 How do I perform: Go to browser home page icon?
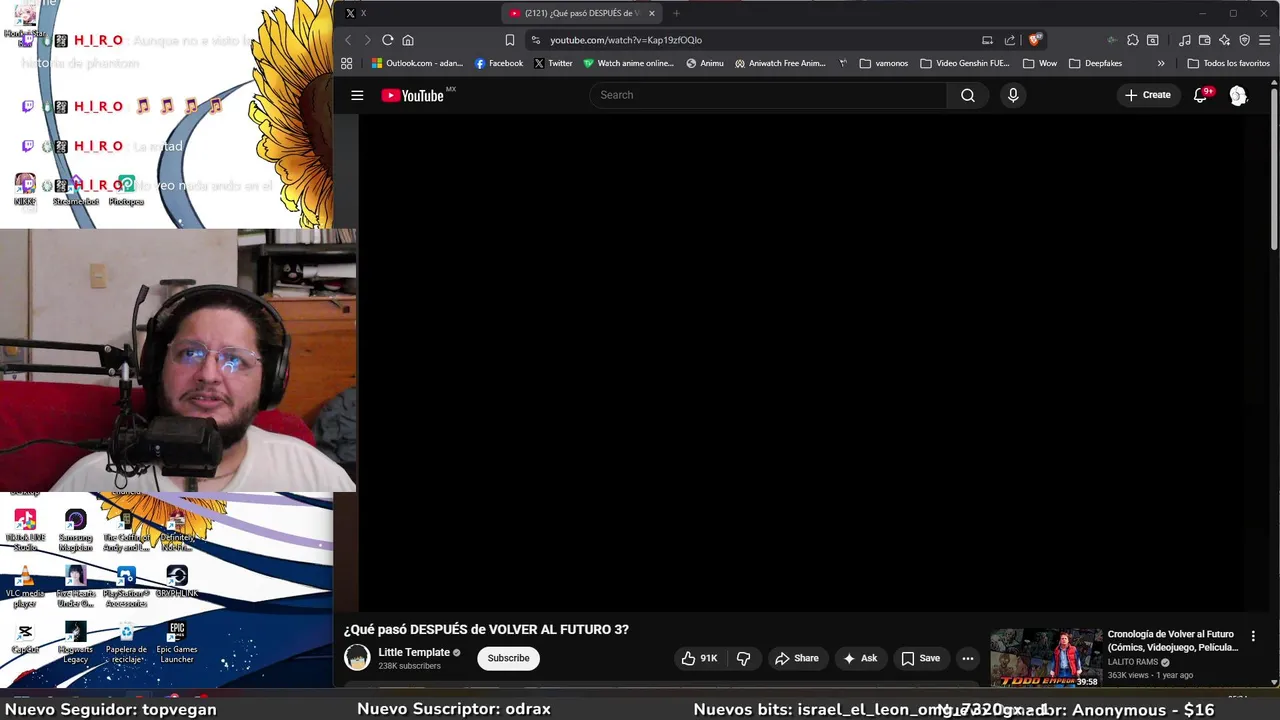point(408,40)
